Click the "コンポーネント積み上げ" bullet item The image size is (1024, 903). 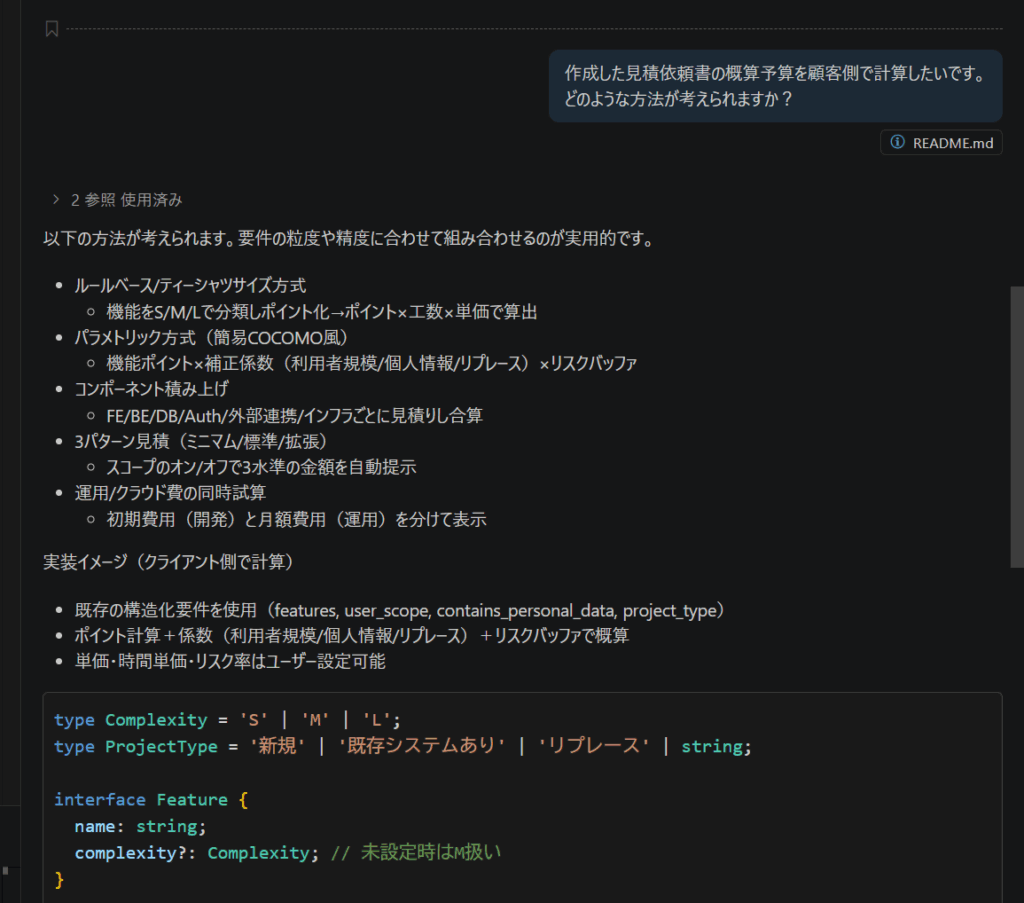[x=151, y=389]
